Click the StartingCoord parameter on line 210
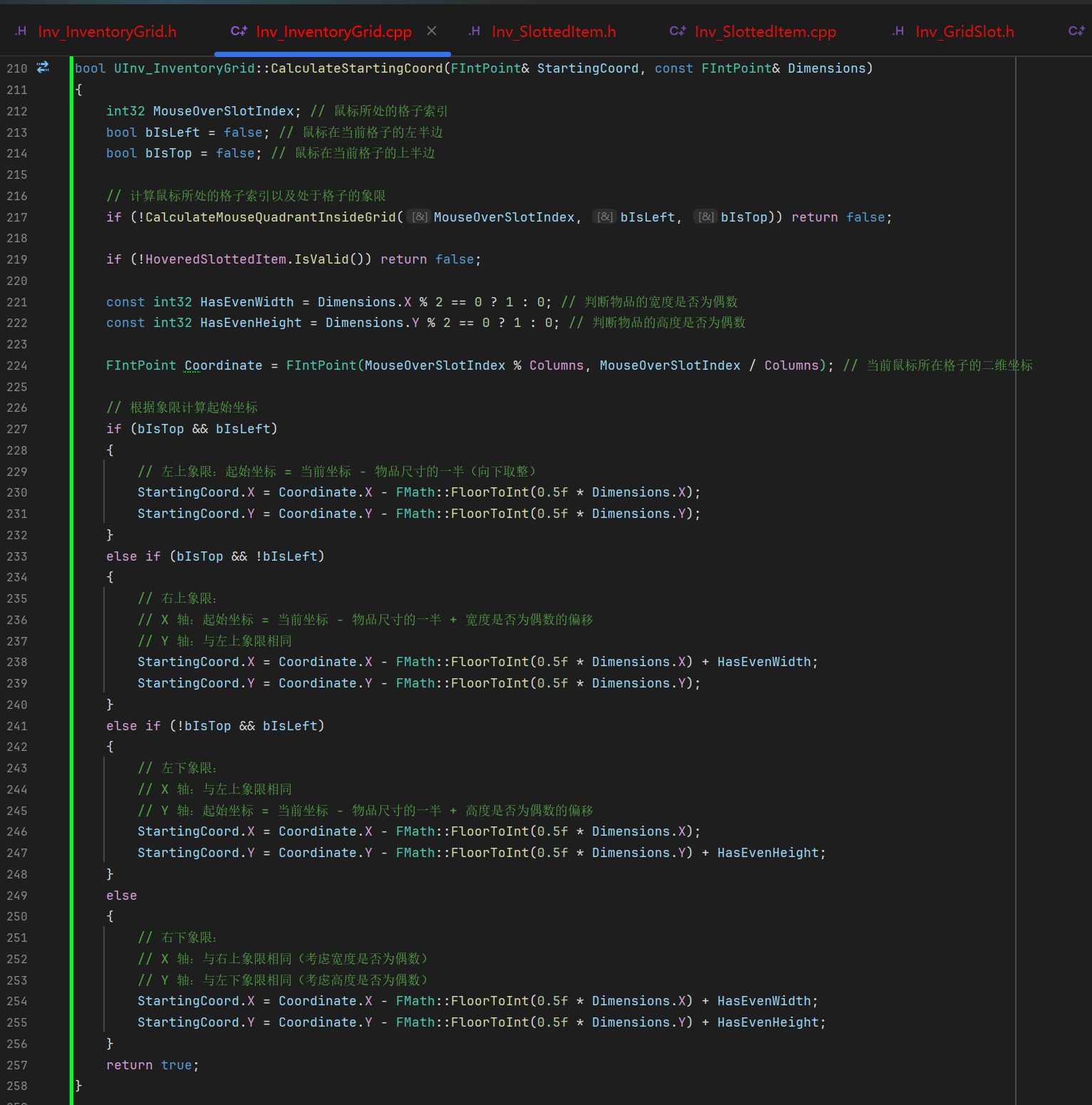This screenshot has height=1105, width=1092. [x=588, y=68]
